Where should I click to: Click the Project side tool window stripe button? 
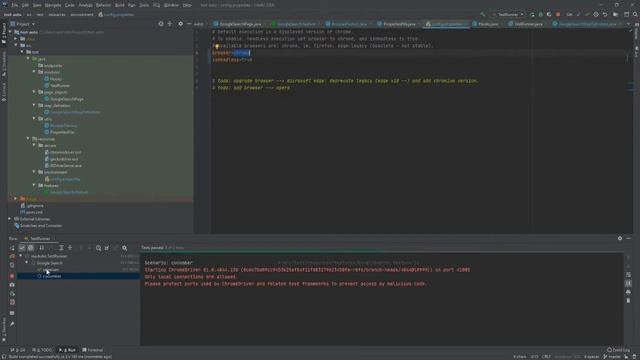4,33
